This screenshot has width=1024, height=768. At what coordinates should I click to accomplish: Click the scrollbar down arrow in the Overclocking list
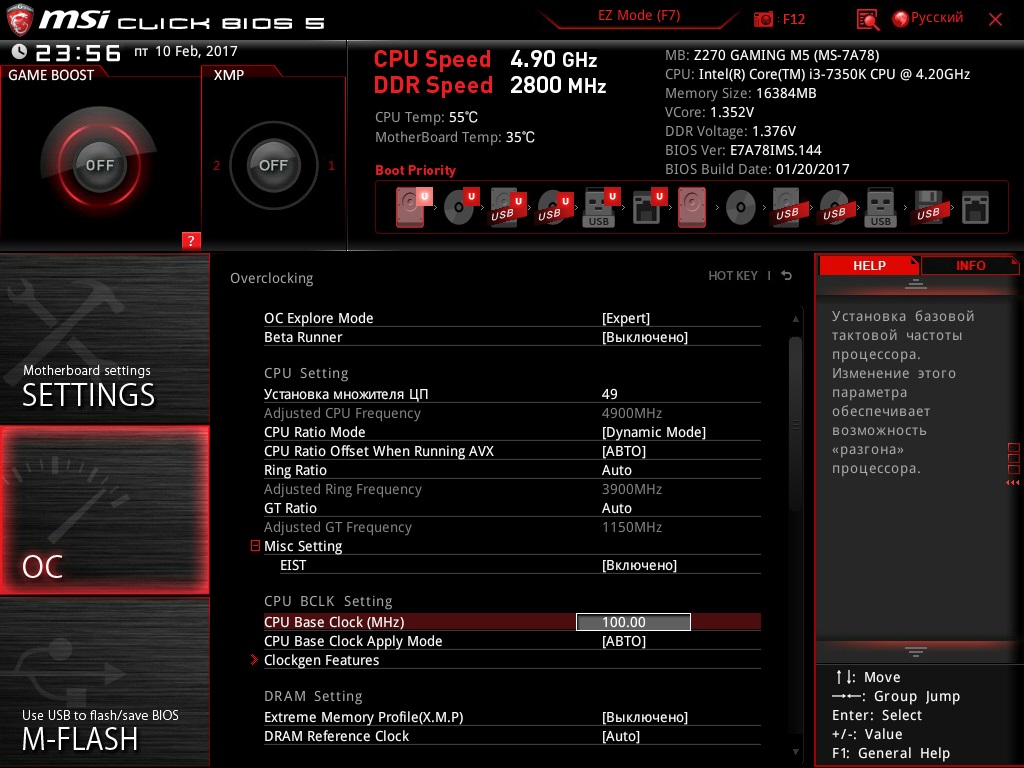795,752
